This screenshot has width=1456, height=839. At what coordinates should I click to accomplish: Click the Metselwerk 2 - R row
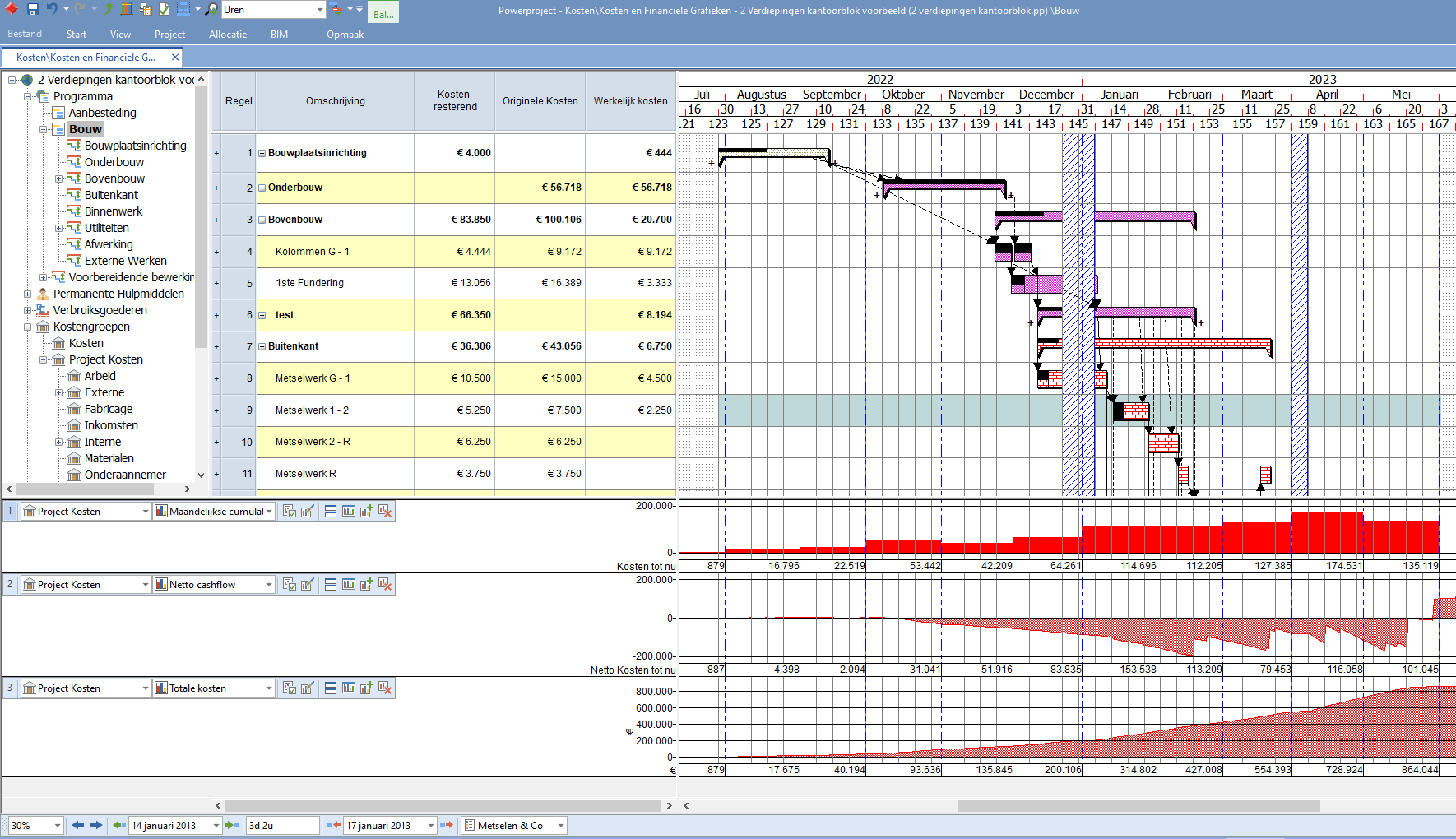[x=443, y=442]
